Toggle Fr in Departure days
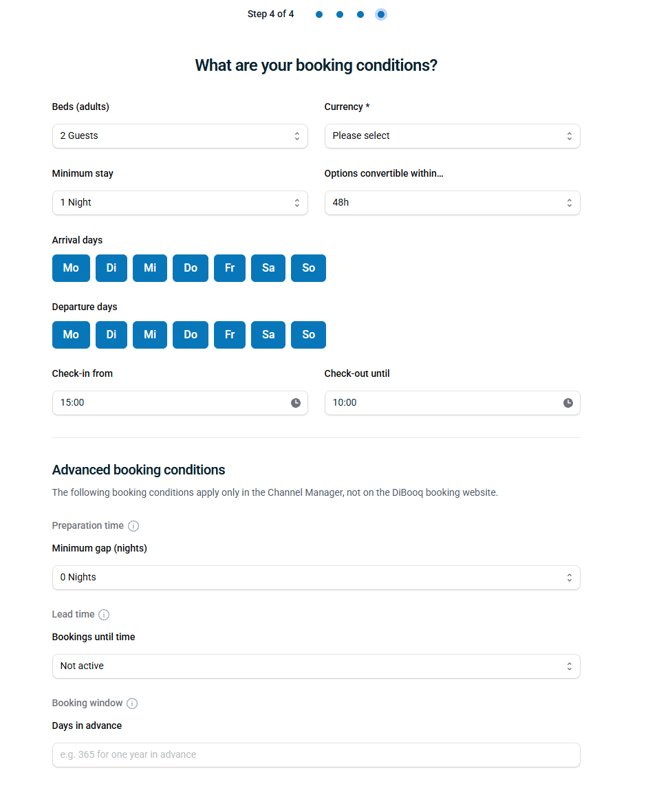Image resolution: width=670 pixels, height=786 pixels. click(x=230, y=335)
